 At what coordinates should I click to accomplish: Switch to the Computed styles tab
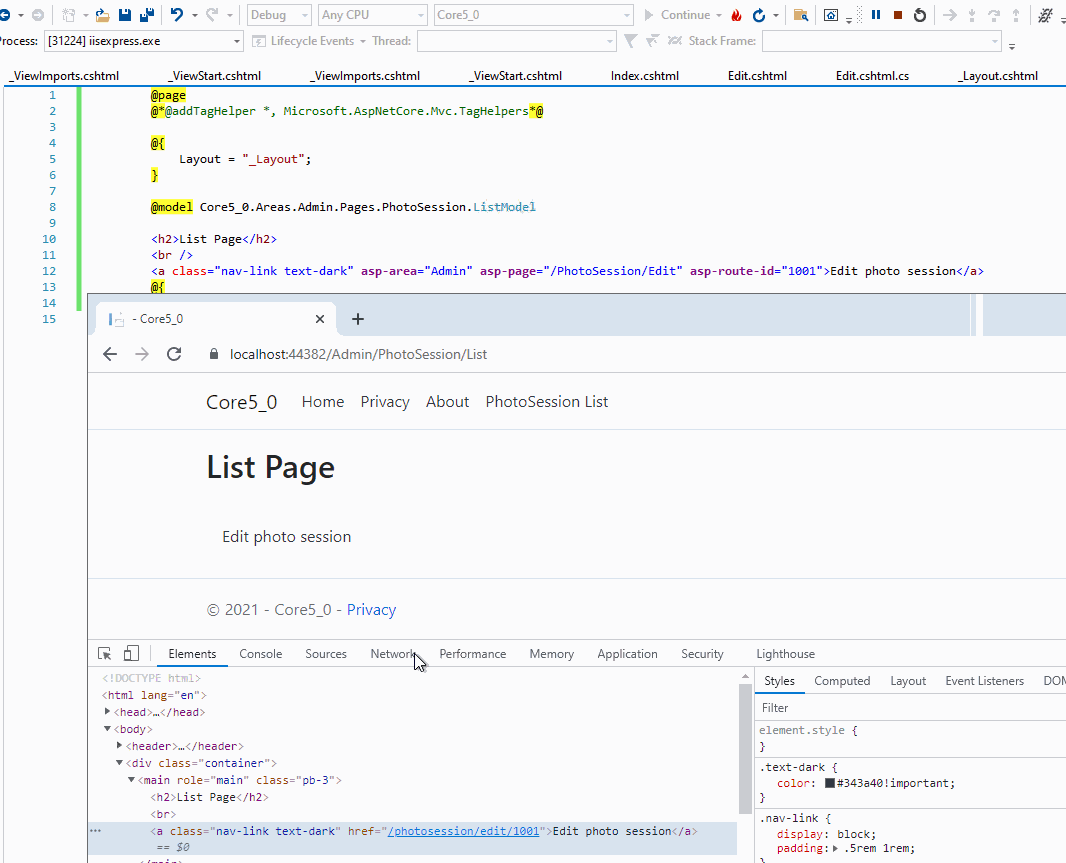tap(842, 681)
